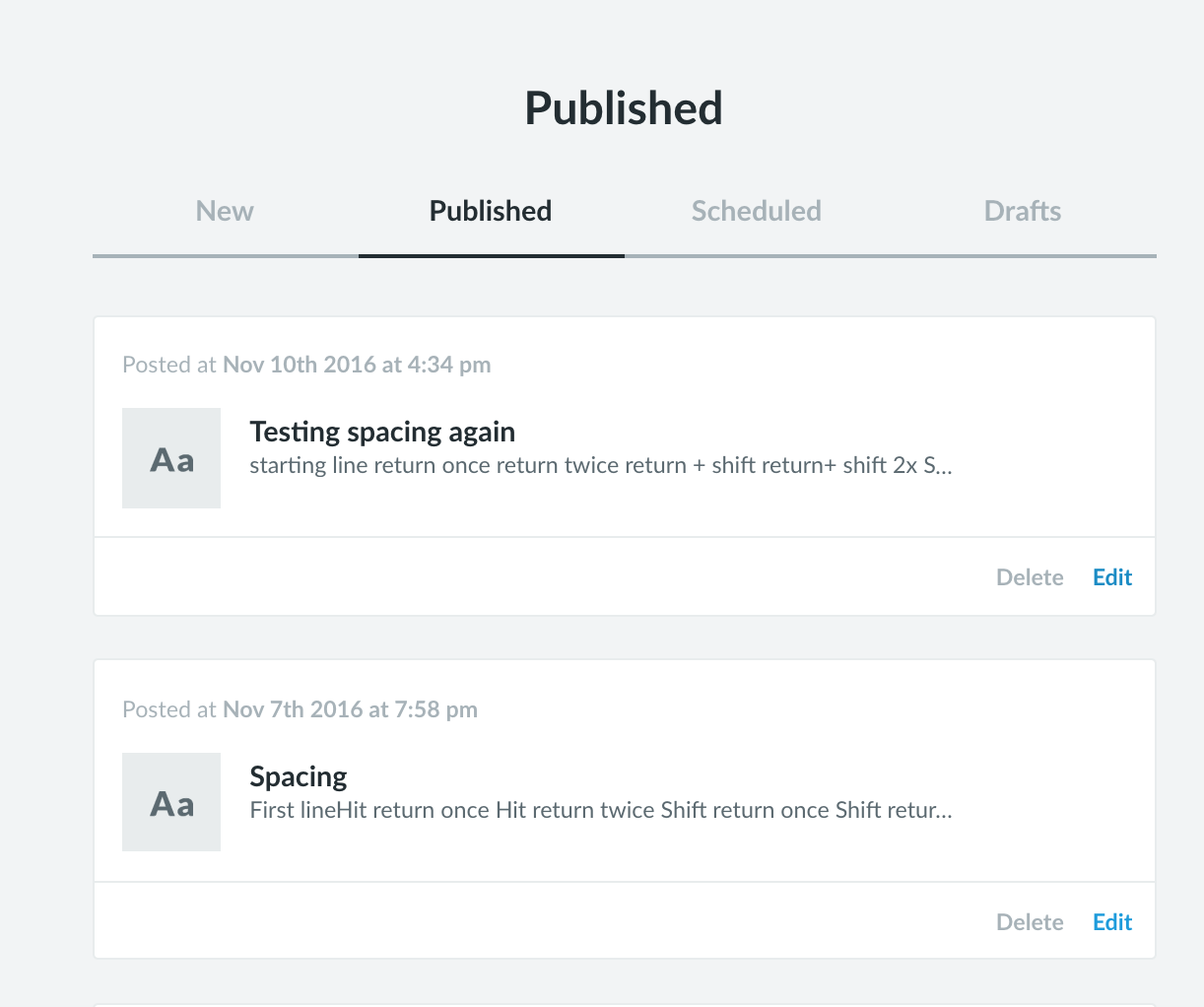
Task: Open the Scheduled tab
Action: pos(756,211)
